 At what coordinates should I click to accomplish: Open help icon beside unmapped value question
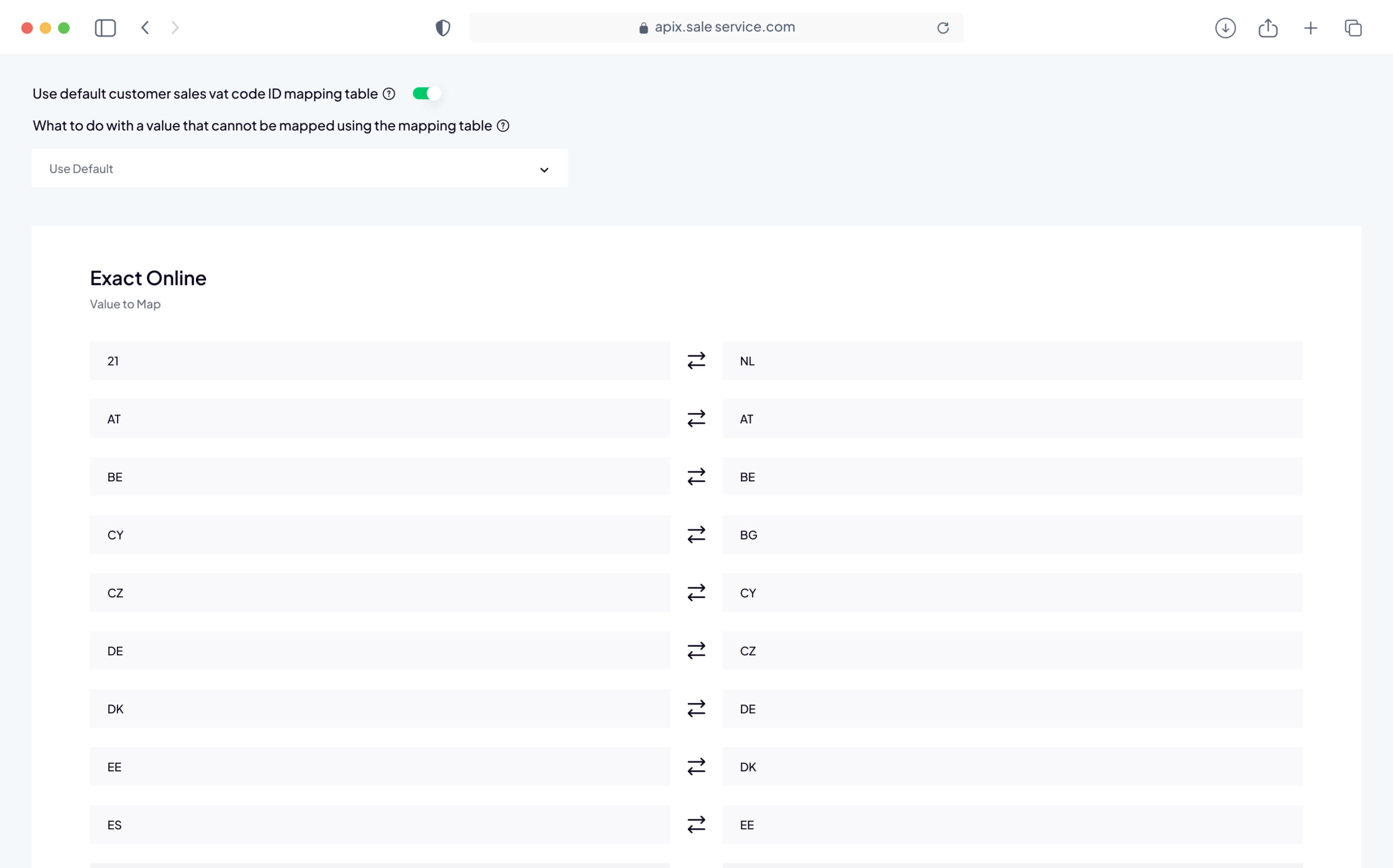pyautogui.click(x=503, y=126)
